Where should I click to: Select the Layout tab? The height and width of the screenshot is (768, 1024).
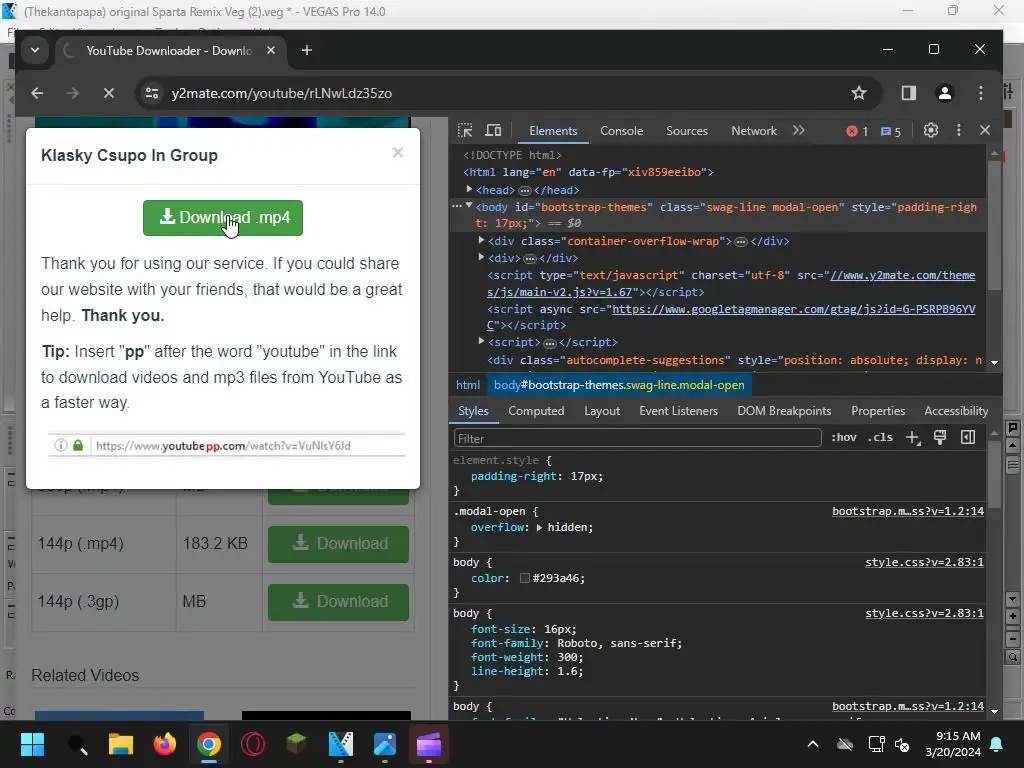click(x=601, y=411)
